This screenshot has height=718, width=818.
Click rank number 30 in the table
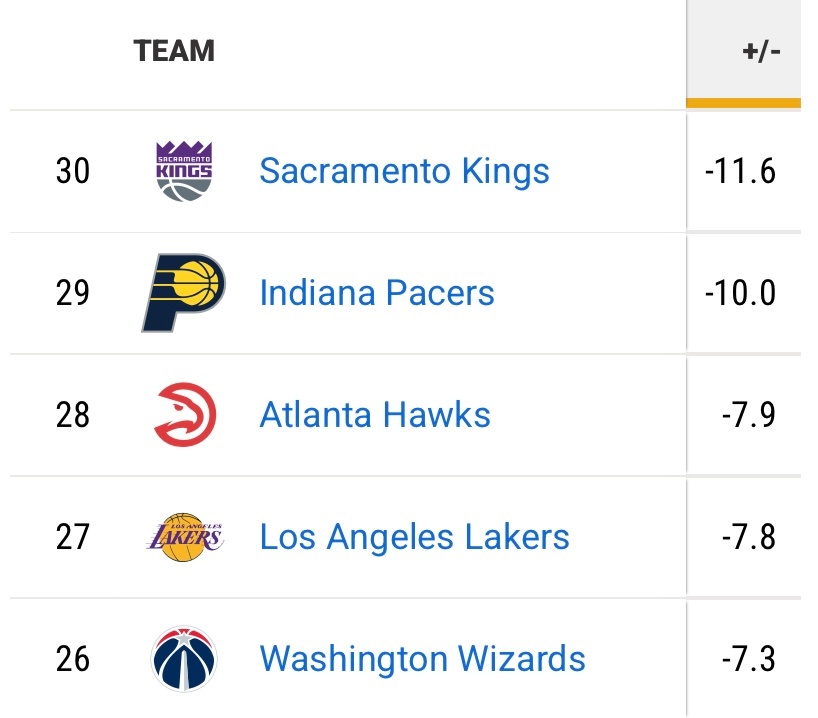73,171
